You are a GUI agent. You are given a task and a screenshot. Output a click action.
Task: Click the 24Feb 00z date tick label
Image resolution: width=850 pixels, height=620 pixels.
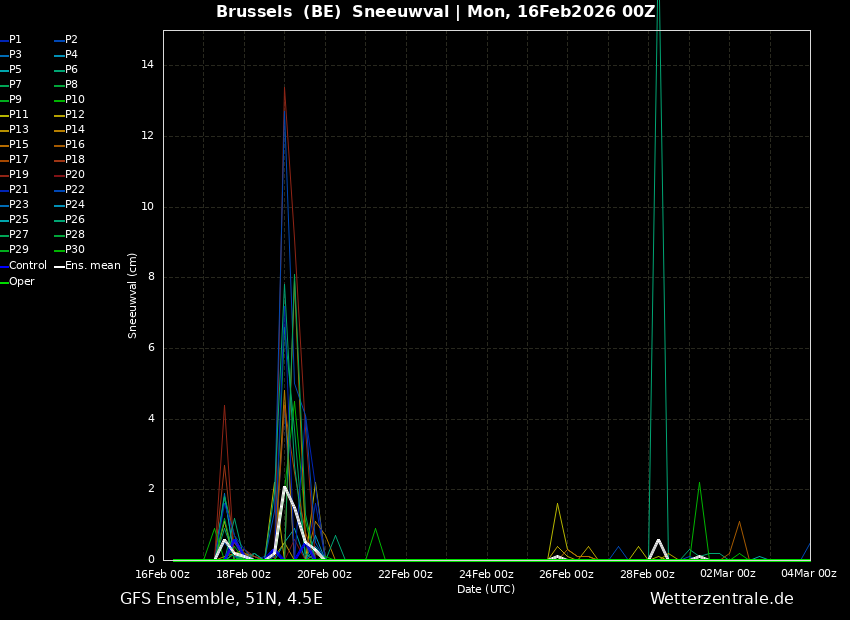[x=486, y=574]
